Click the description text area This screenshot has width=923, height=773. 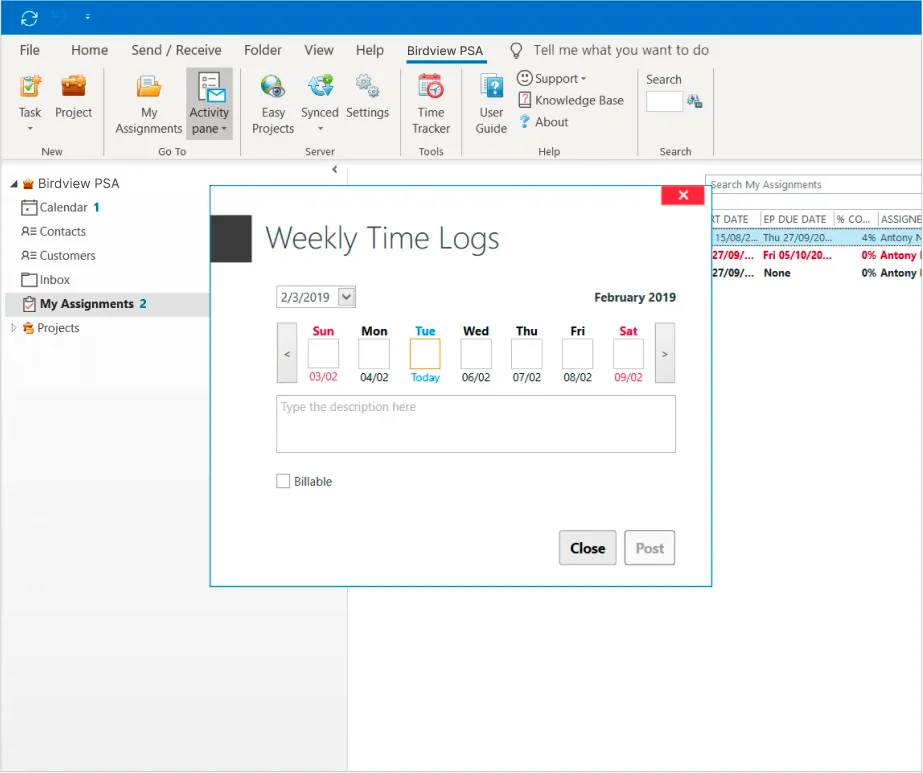pos(476,424)
